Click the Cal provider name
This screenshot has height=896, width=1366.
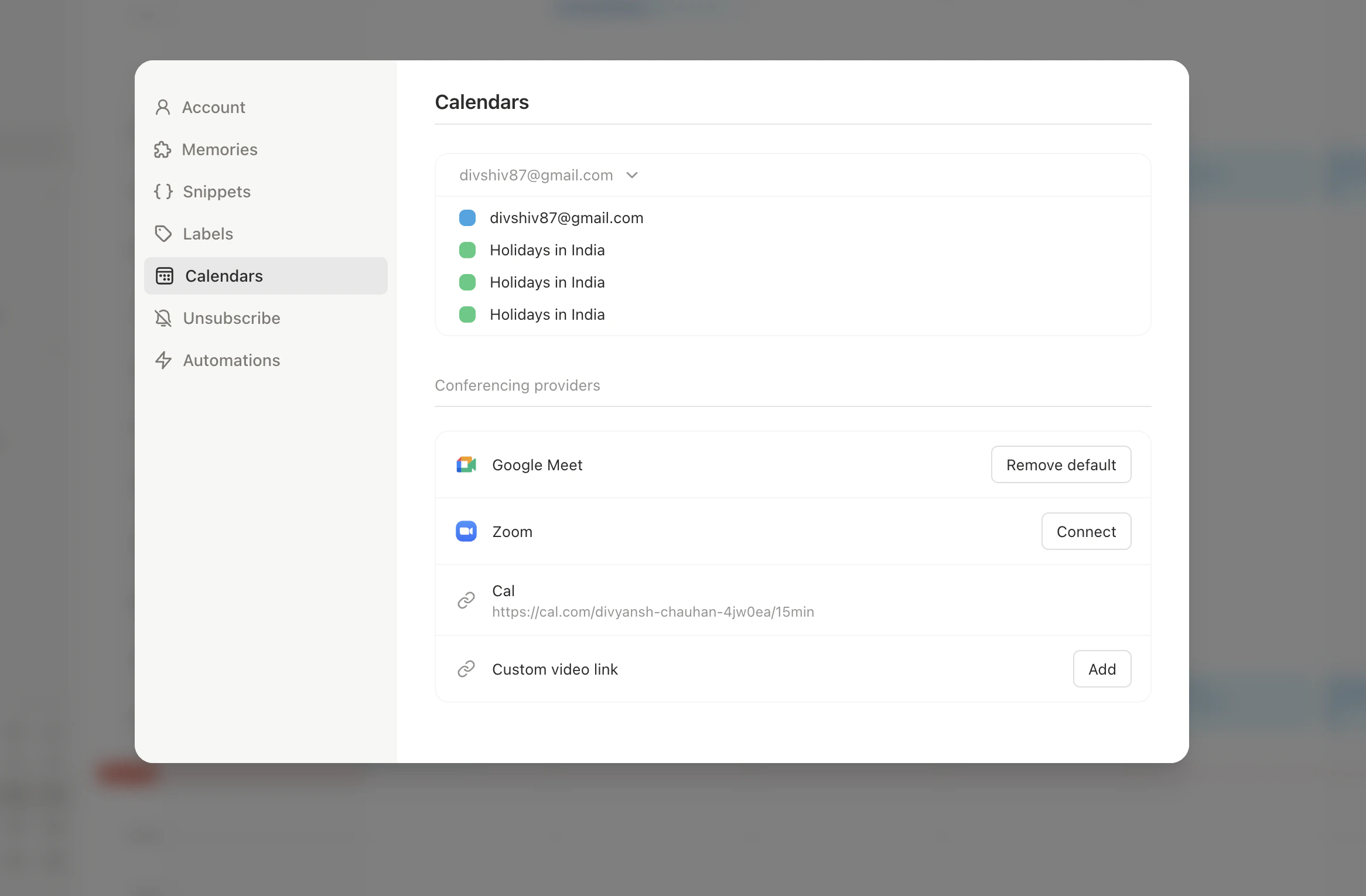click(503, 591)
